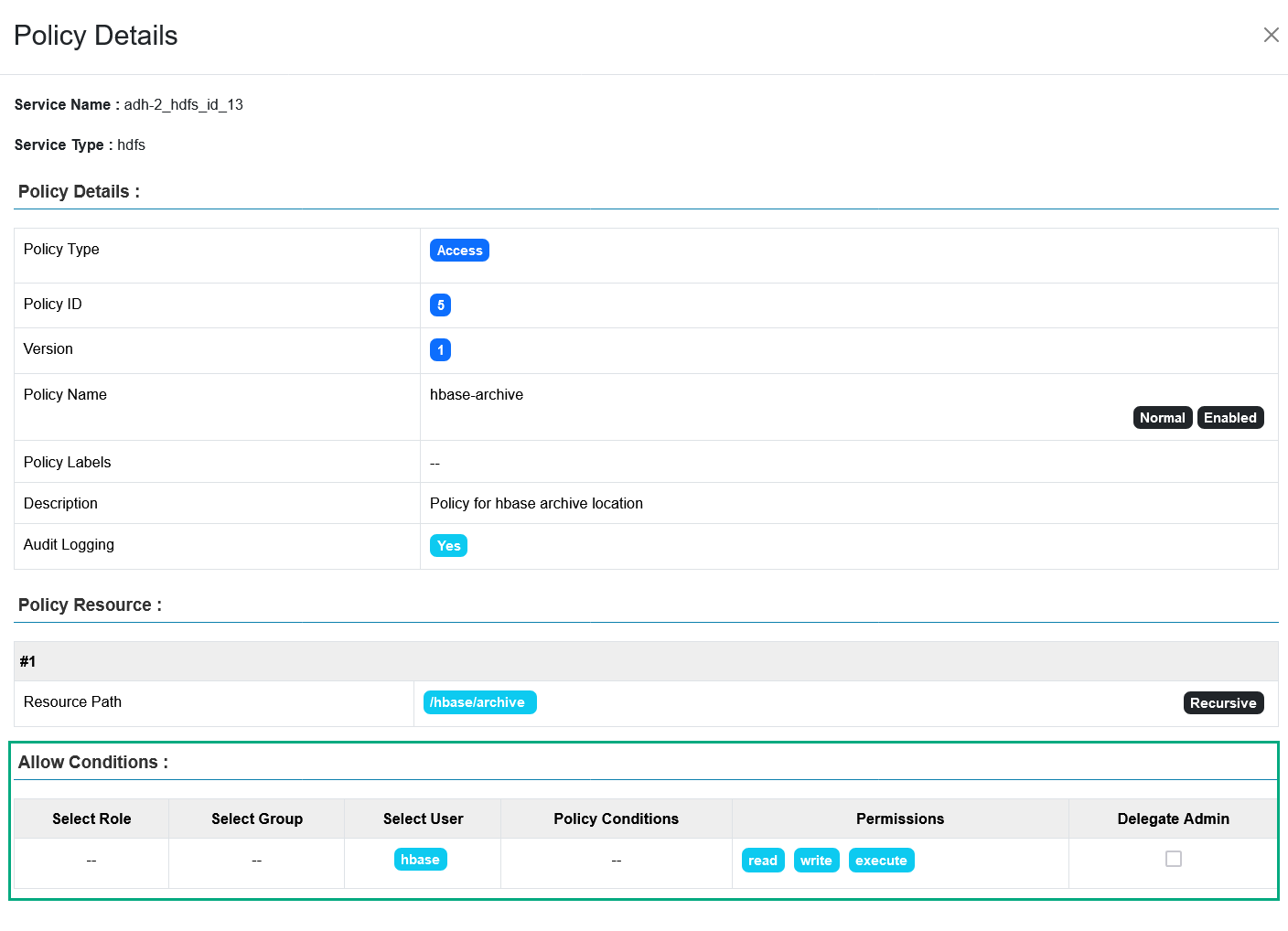Click the Audit Logging label
This screenshot has width=1288, height=931.
[x=69, y=545]
